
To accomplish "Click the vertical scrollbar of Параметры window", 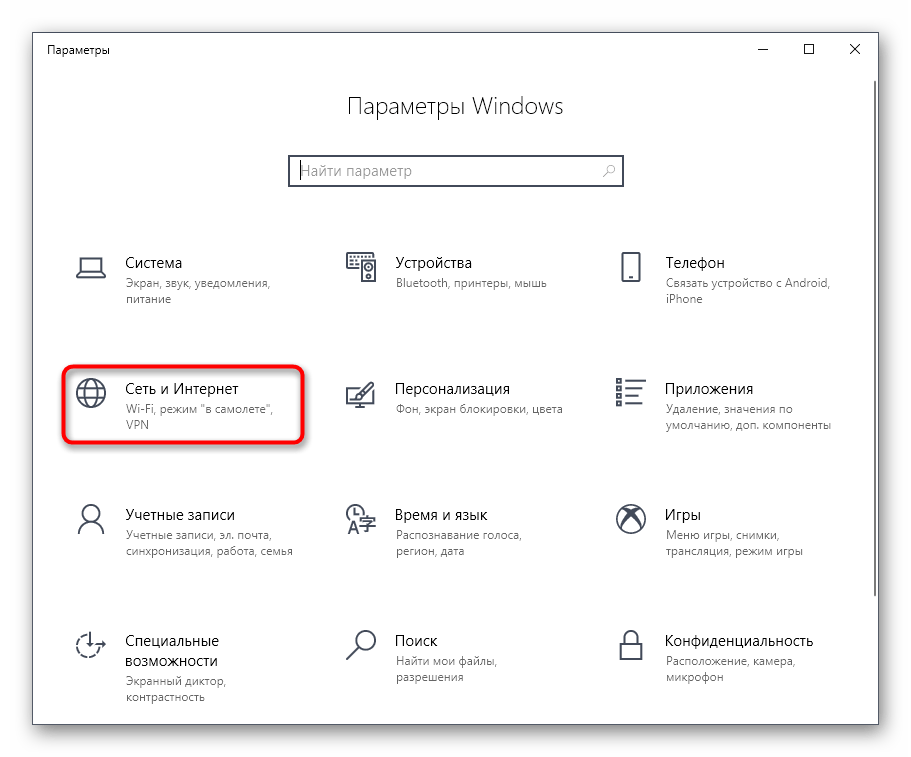I will 874,338.
